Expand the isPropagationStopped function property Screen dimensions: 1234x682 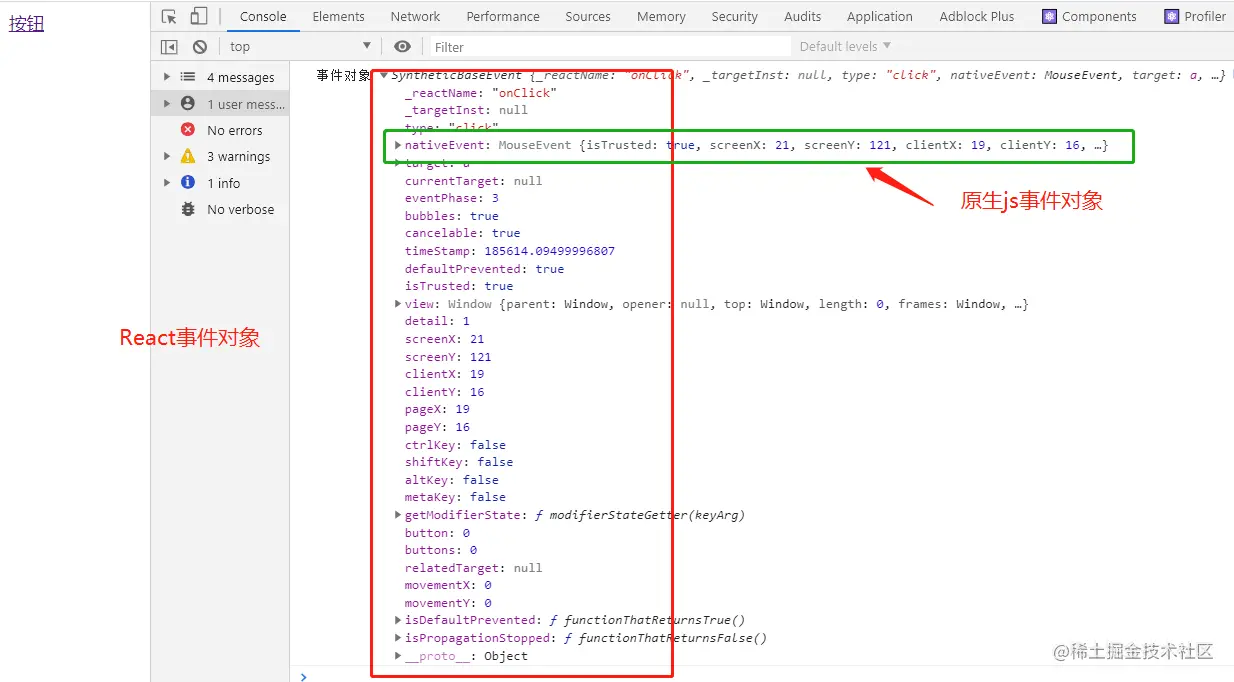pyautogui.click(x=398, y=638)
